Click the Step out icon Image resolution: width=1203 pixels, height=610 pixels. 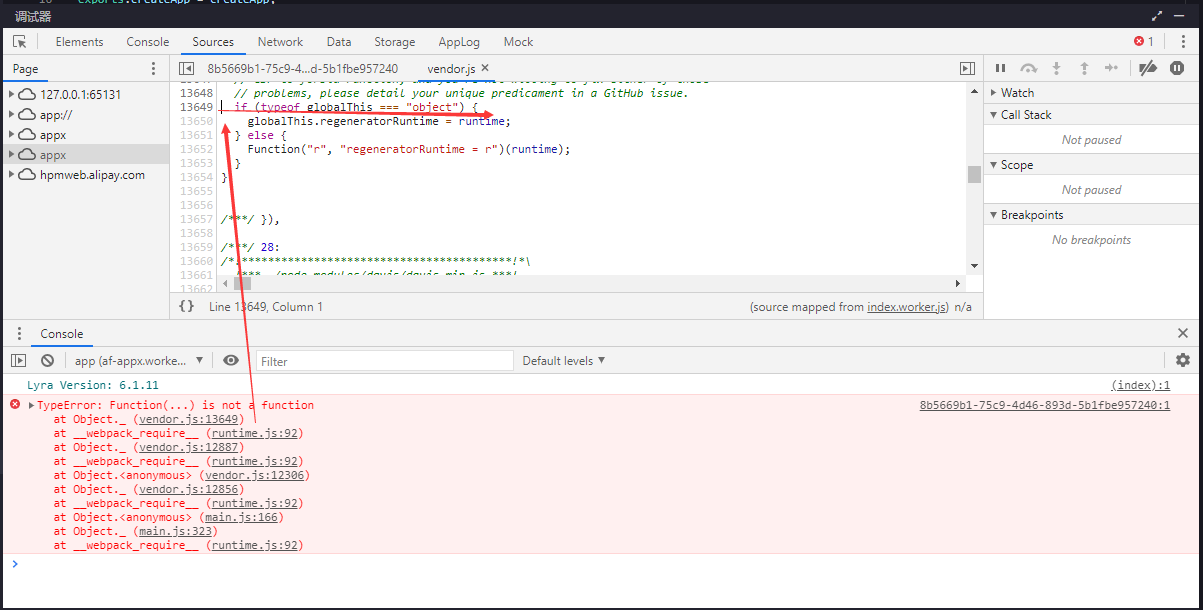click(1084, 68)
